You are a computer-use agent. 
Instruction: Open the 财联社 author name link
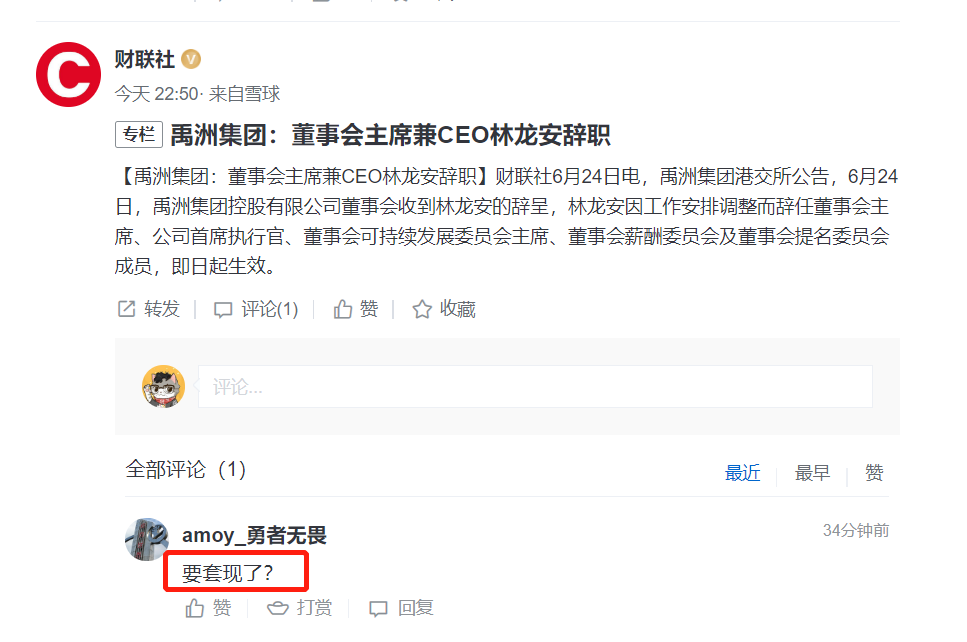point(145,60)
